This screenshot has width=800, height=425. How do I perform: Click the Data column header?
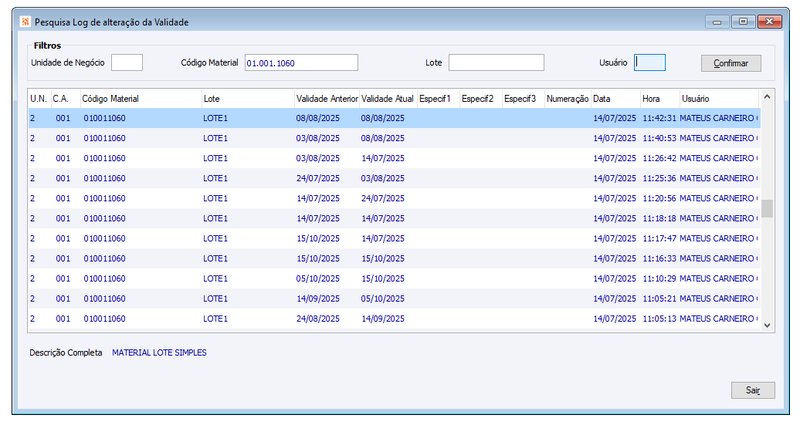coord(615,98)
